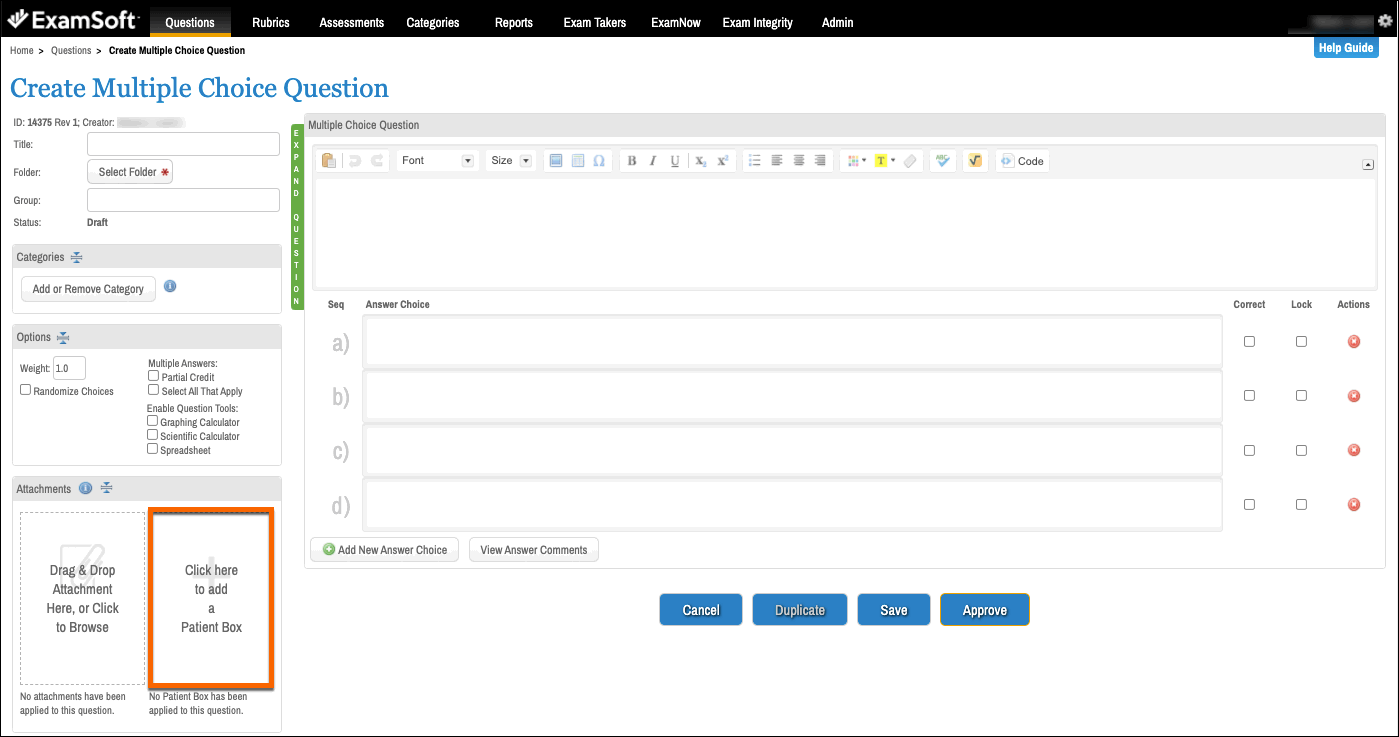The image size is (1399, 737).
Task: Mark answer c) as correct
Action: click(x=1249, y=450)
